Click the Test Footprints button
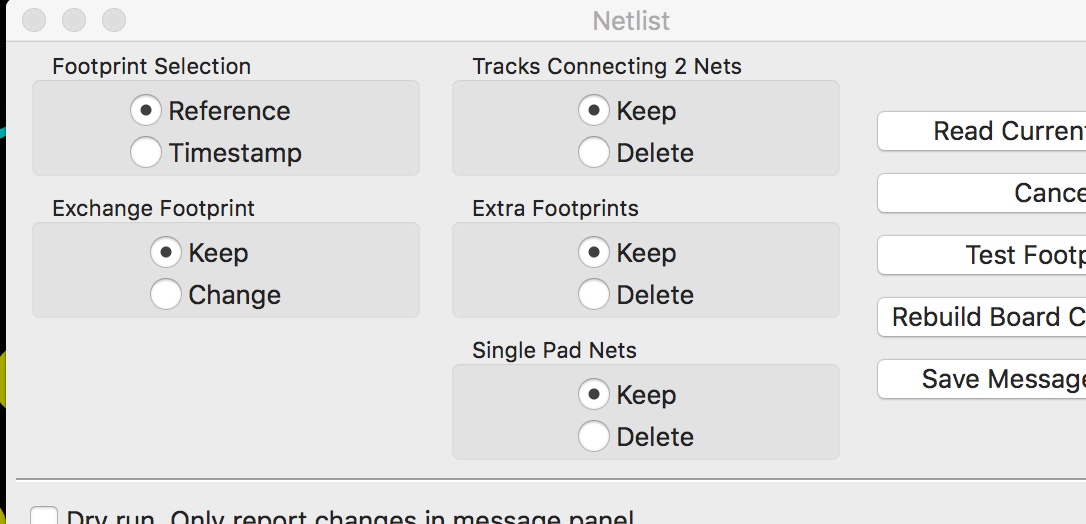This screenshot has height=524, width=1086. tap(982, 255)
